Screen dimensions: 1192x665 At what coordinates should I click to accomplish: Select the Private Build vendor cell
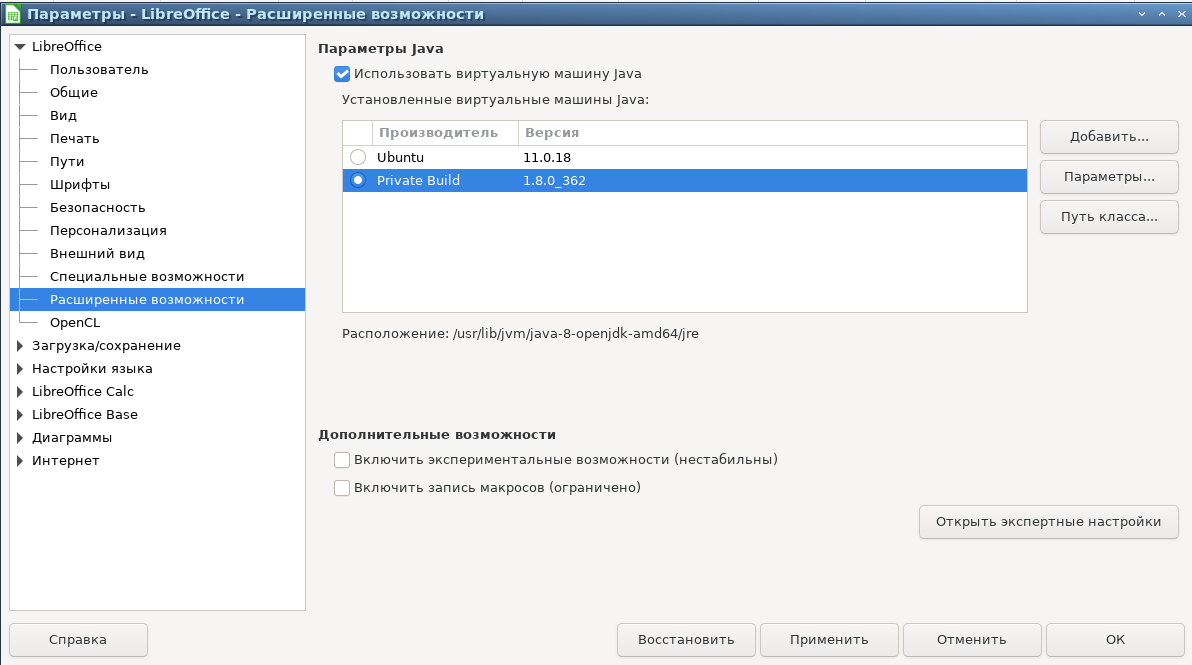(x=418, y=180)
